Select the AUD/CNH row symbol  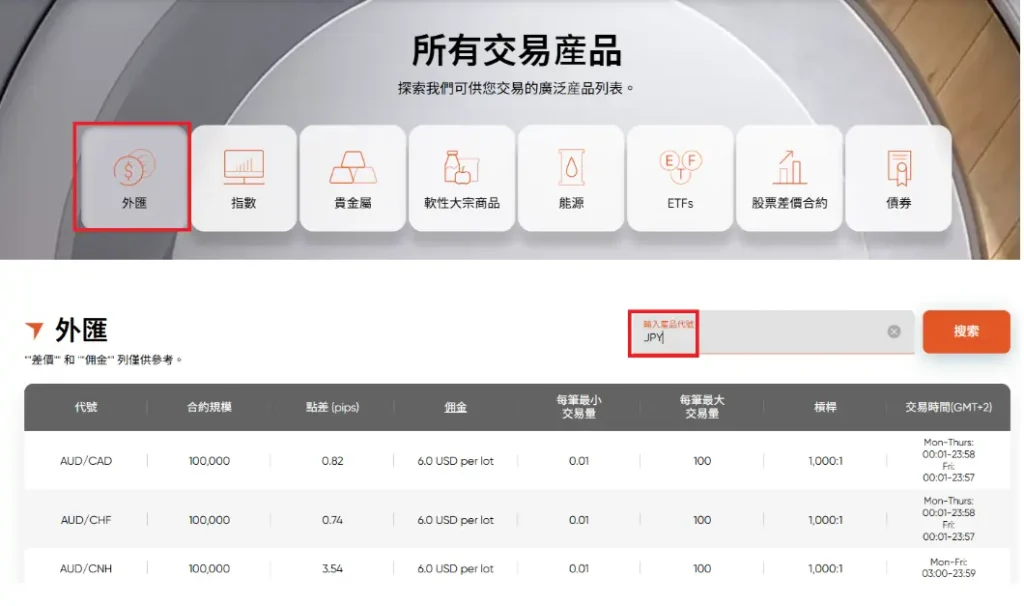[x=86, y=569]
